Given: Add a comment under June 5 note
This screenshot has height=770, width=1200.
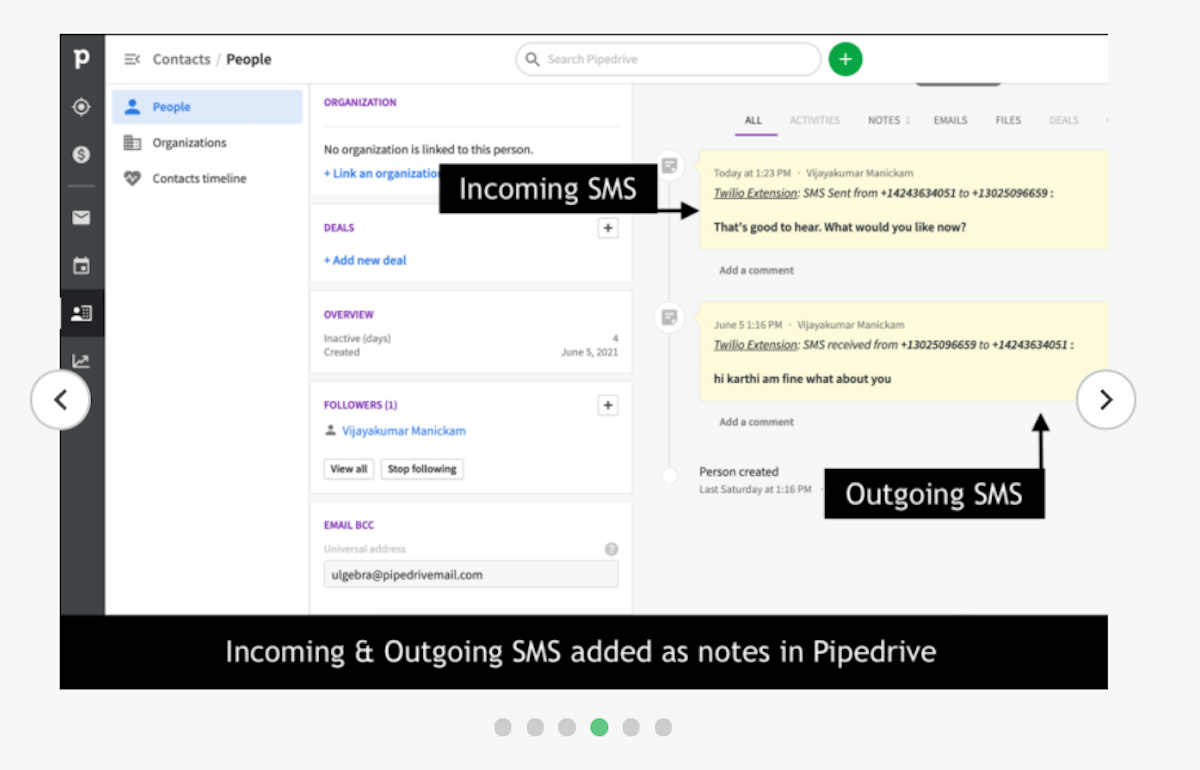Looking at the screenshot, I should point(756,422).
